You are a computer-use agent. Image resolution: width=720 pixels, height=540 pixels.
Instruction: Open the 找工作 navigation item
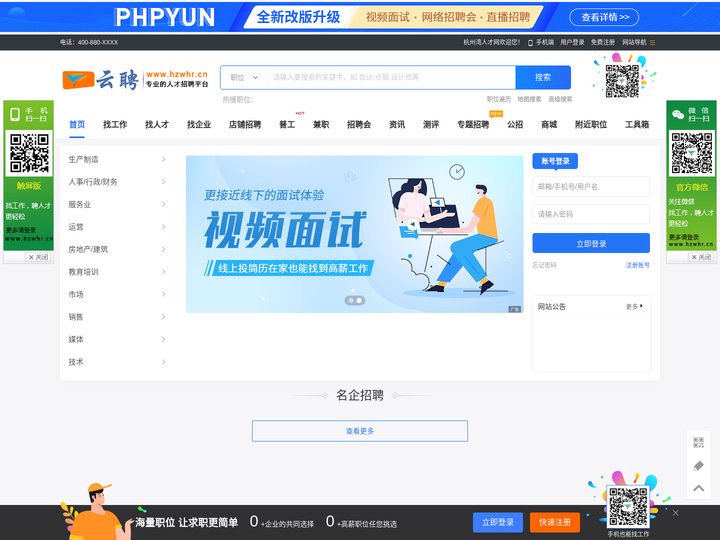(115, 124)
